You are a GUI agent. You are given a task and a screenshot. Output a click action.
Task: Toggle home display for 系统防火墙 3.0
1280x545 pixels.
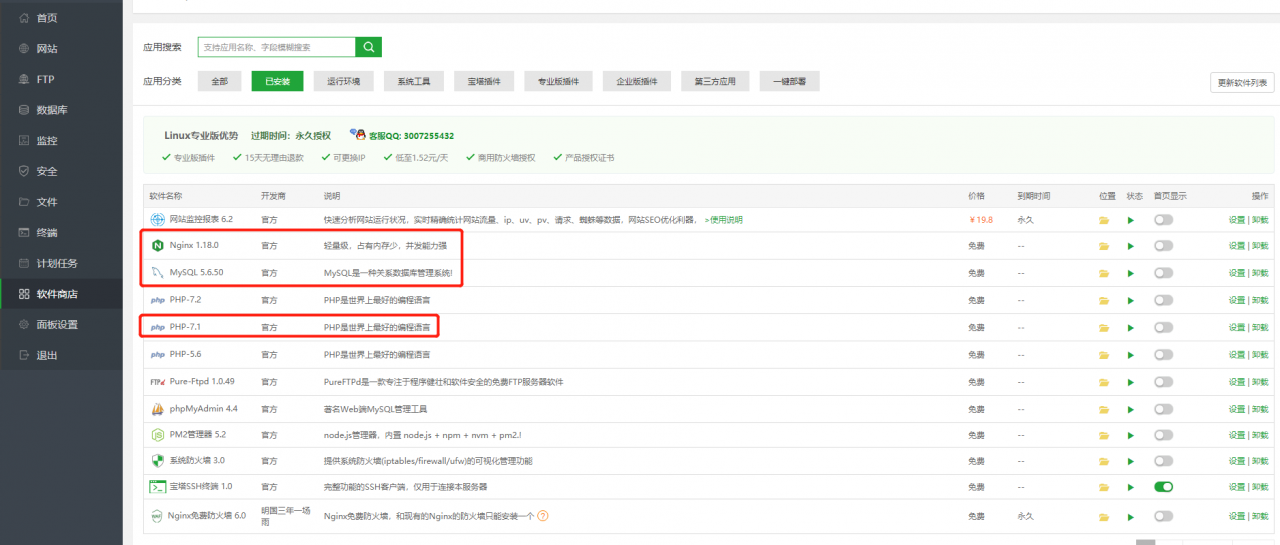tap(1163, 462)
